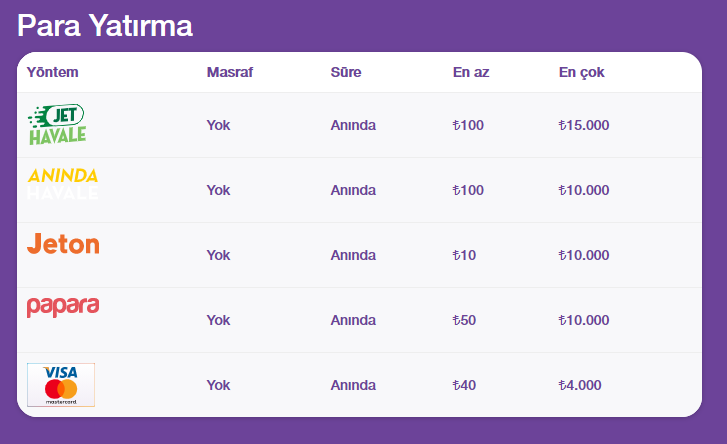Pick the Papara payment logo
Viewport: 727px width, 444px height.
63,307
